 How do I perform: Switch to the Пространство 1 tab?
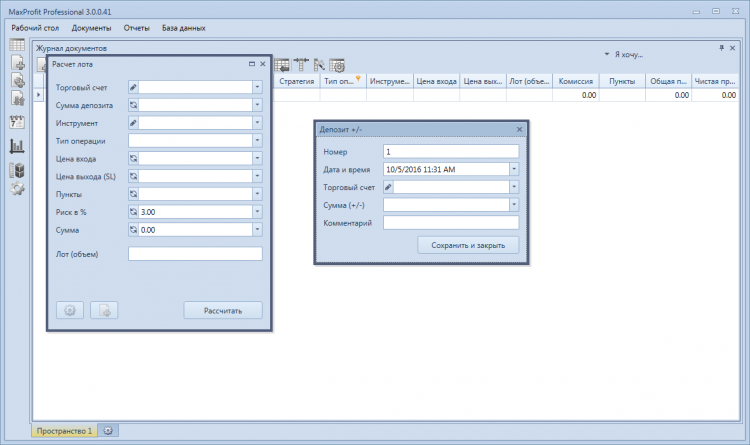[x=65, y=431]
